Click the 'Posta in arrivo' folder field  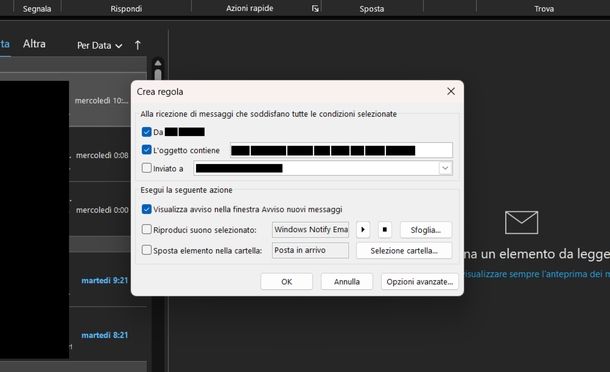[310, 250]
